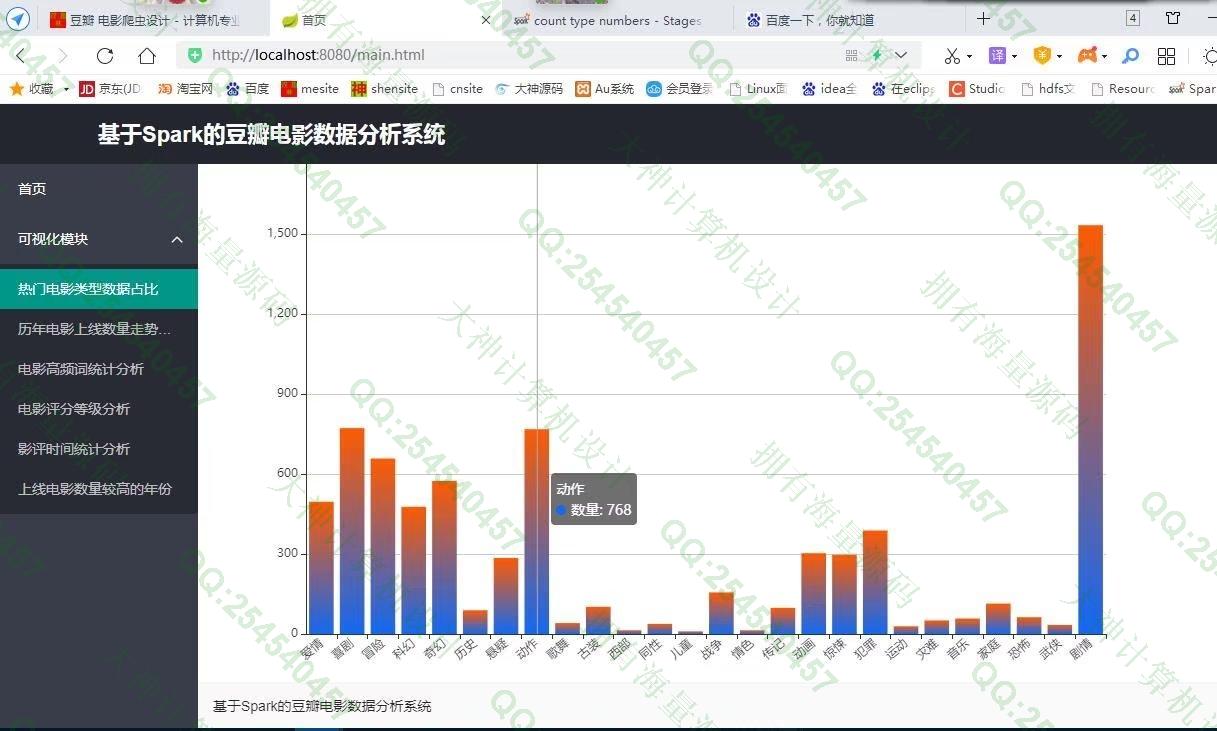Open the 淘宝网 bookmark
Screen dimensions: 1217x731
tap(185, 89)
